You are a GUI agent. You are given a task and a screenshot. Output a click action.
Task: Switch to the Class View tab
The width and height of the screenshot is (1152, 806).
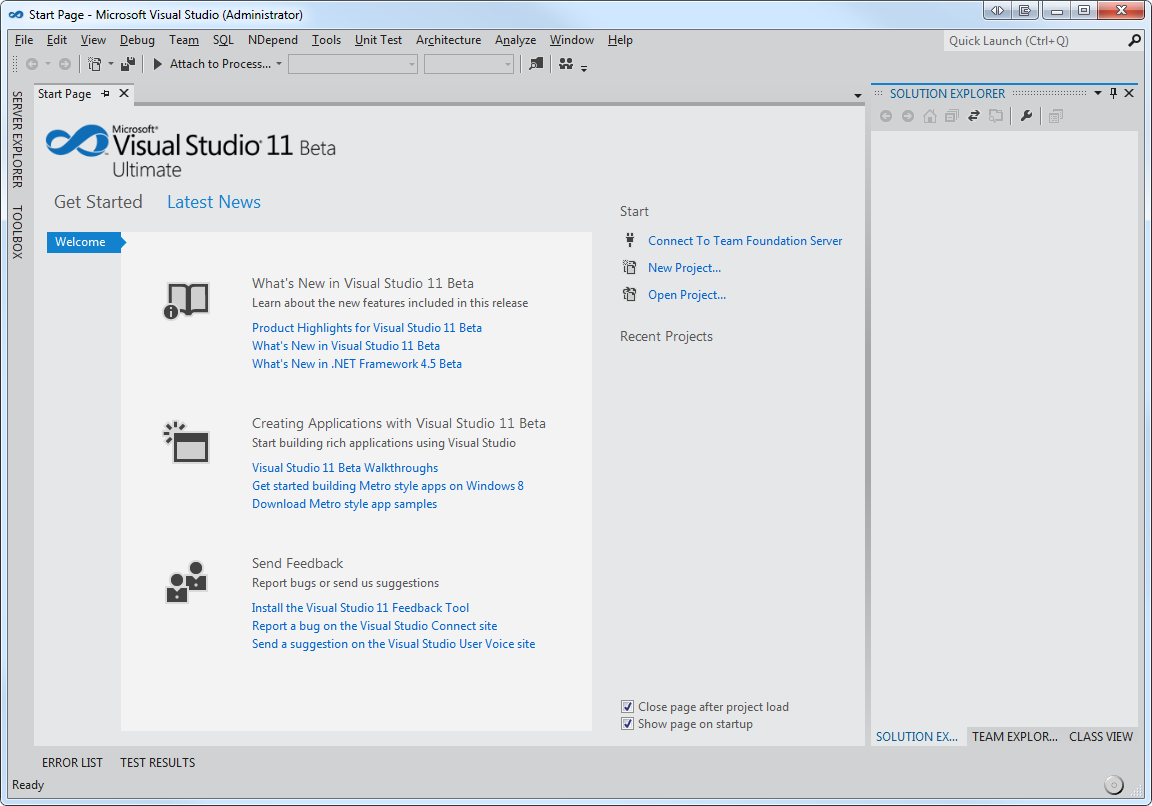(1101, 736)
